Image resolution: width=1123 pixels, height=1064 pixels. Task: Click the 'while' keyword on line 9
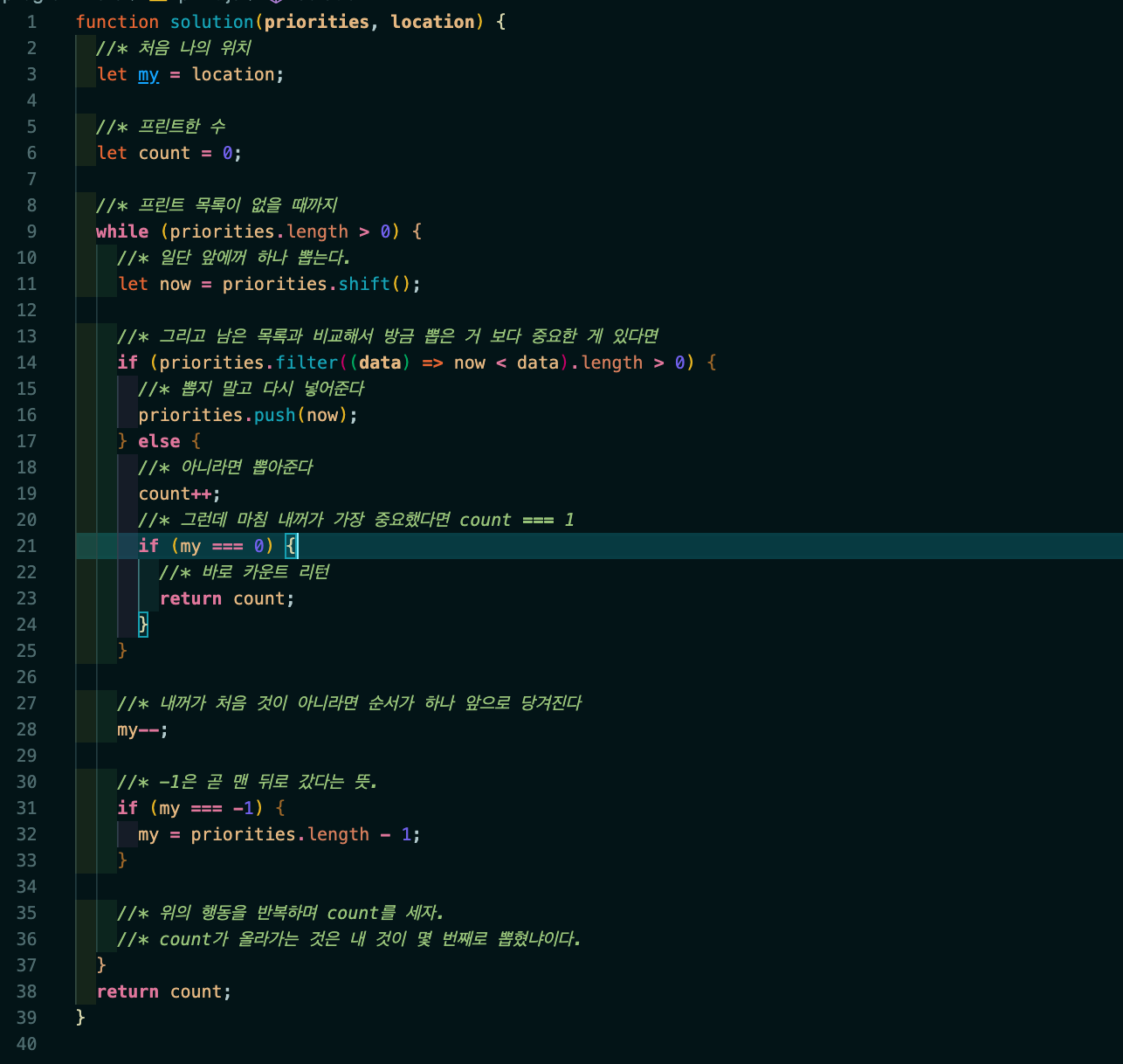click(122, 231)
